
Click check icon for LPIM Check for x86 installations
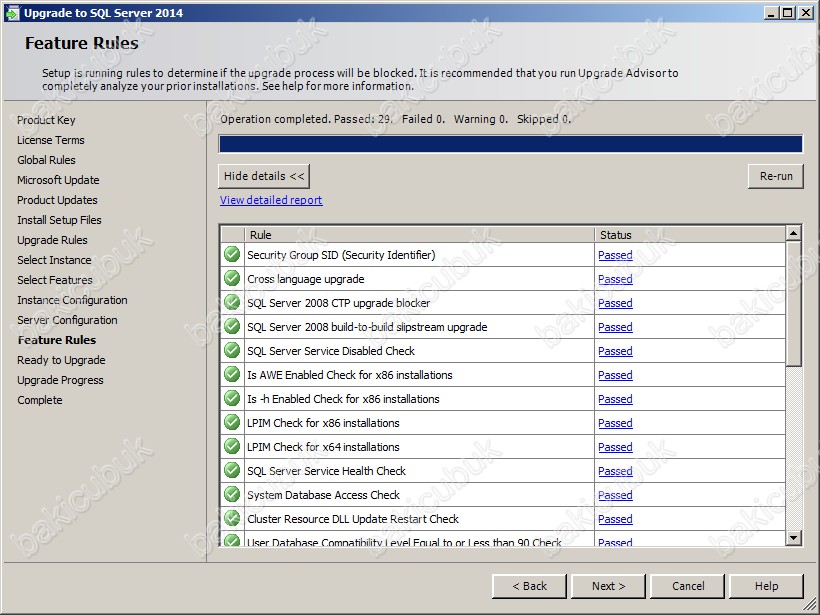[232, 423]
